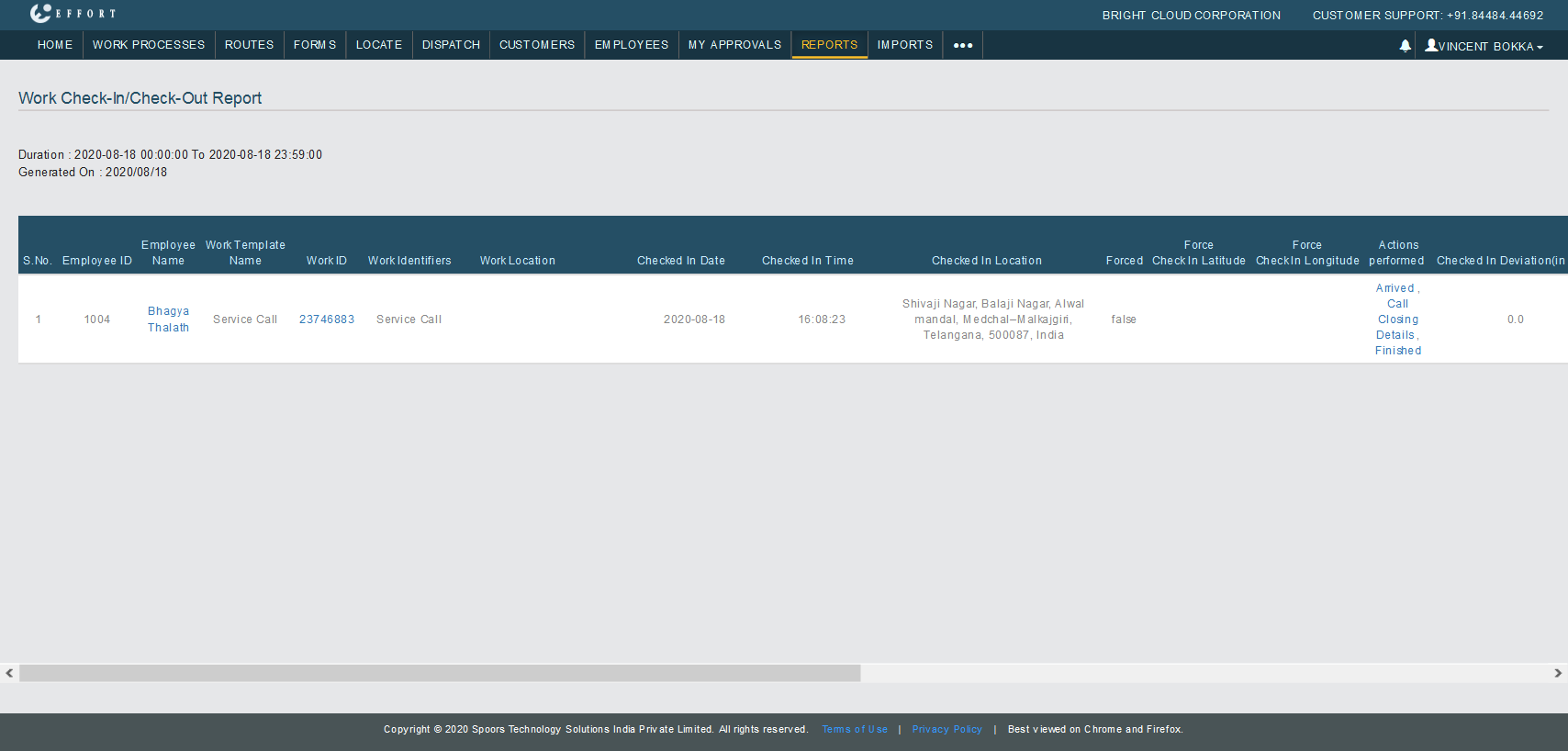Open My Approvals menu
Screen dimensions: 1568x751
coord(734,45)
